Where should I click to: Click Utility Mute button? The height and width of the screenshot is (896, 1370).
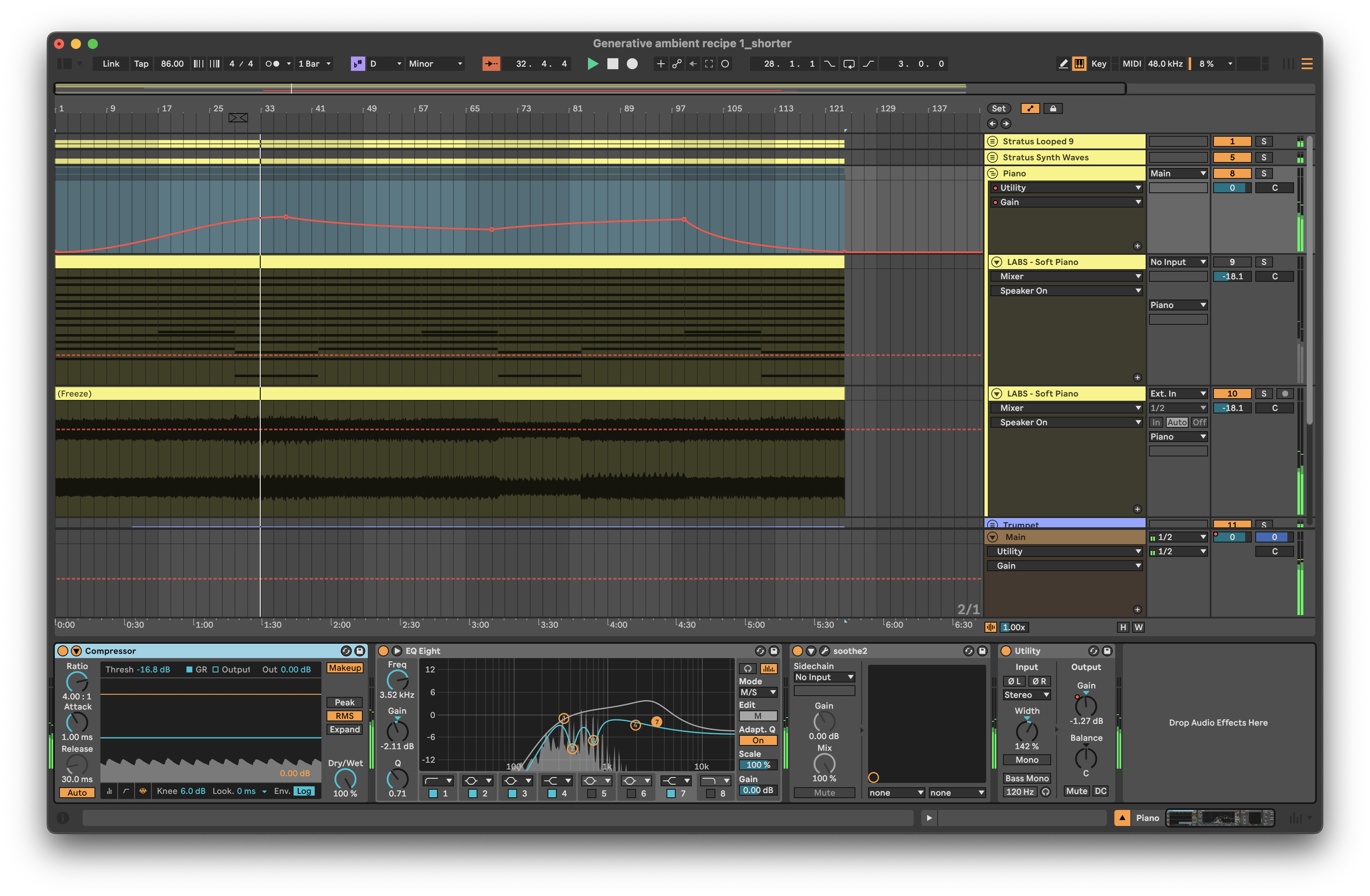(x=1076, y=791)
